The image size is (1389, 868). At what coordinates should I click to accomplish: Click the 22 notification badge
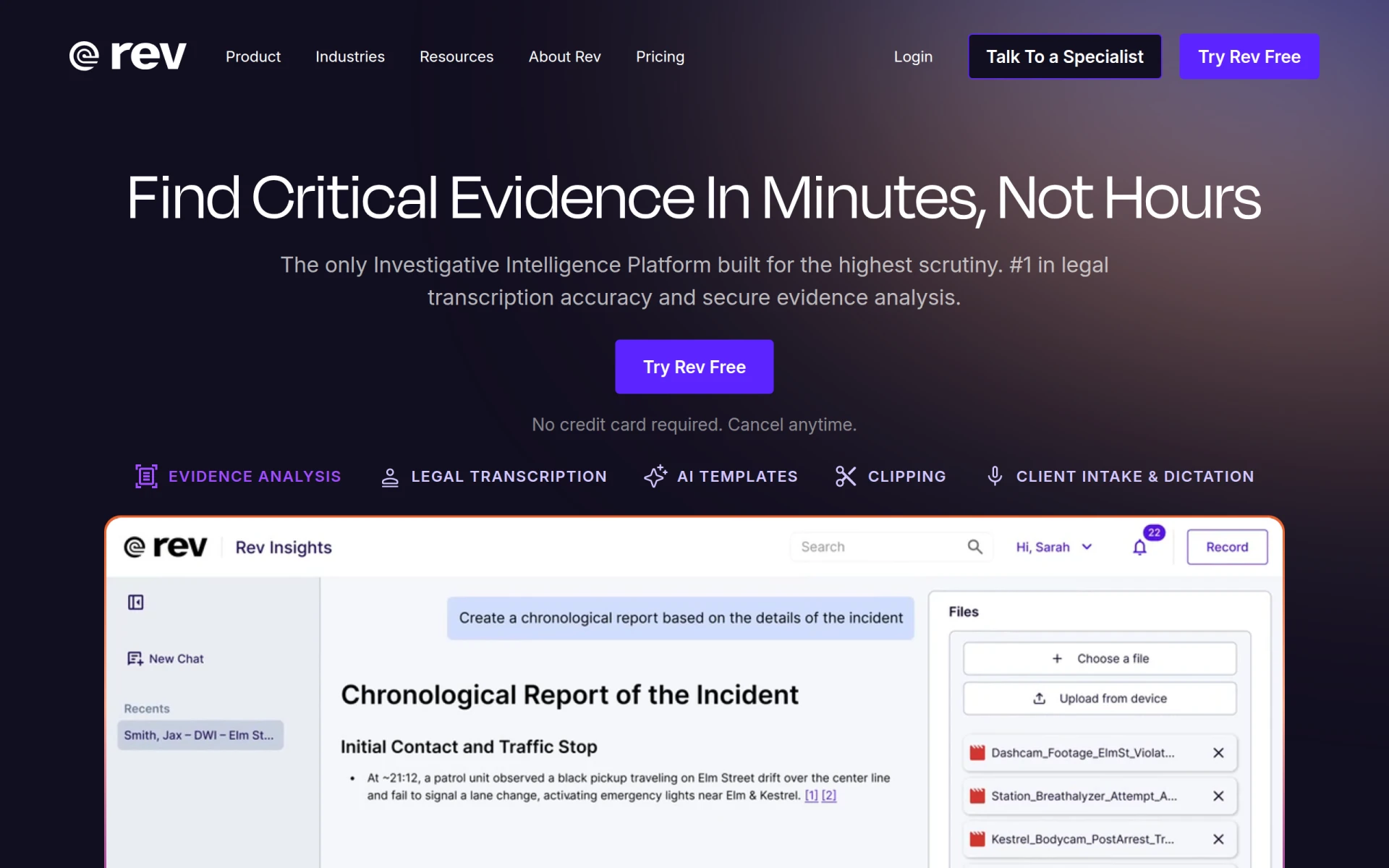(x=1154, y=532)
